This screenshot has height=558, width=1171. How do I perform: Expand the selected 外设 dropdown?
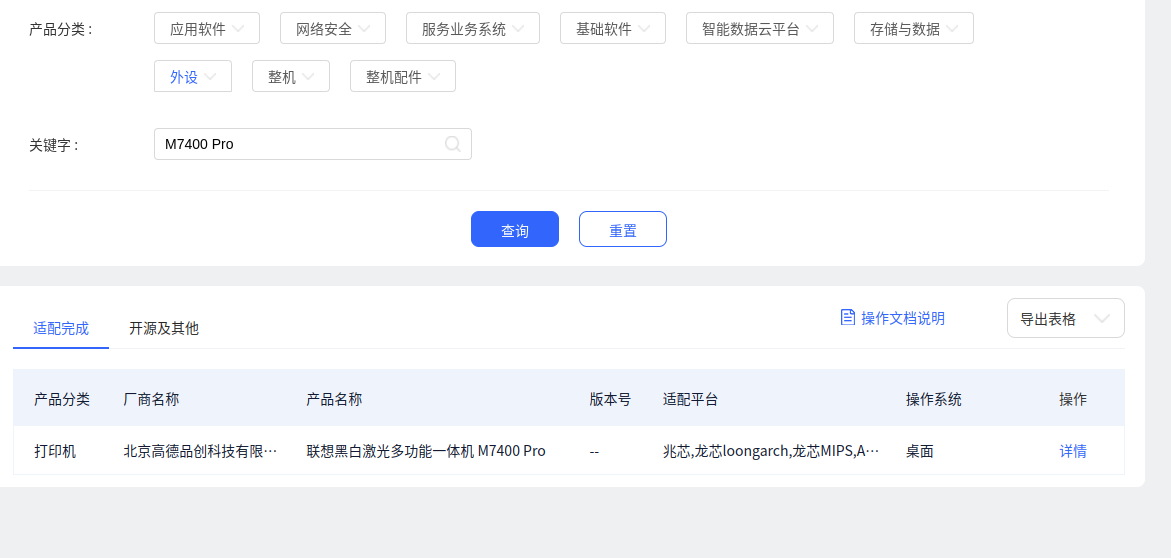[193, 77]
